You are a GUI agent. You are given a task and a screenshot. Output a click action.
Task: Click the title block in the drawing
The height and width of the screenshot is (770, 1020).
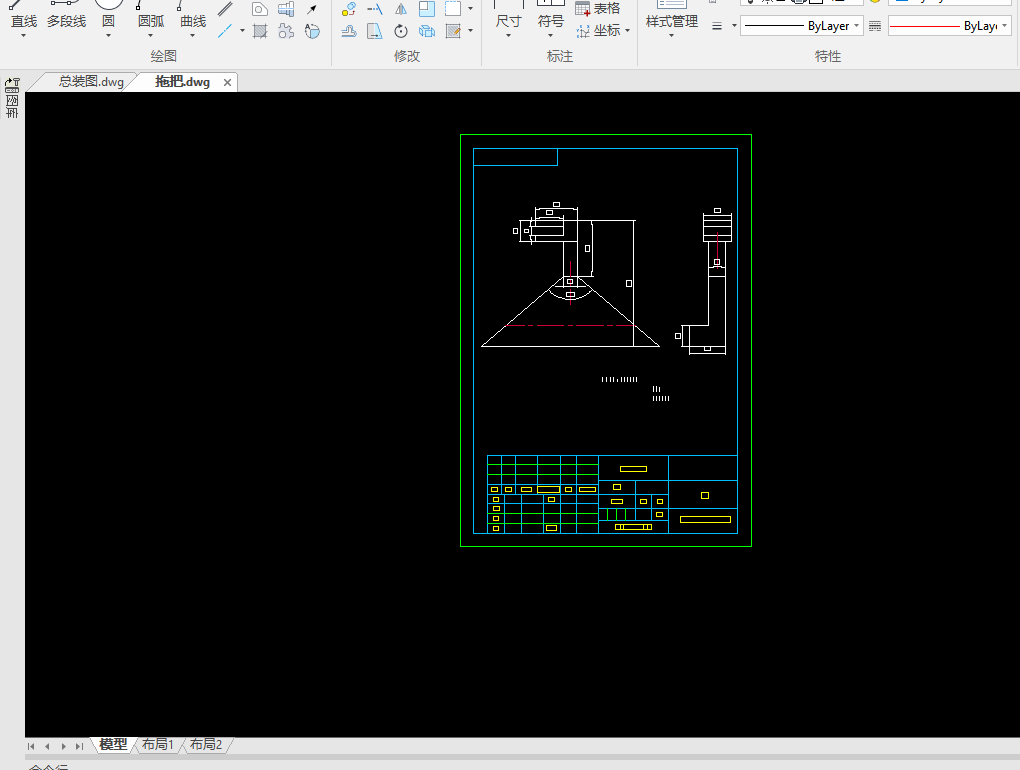(612, 495)
